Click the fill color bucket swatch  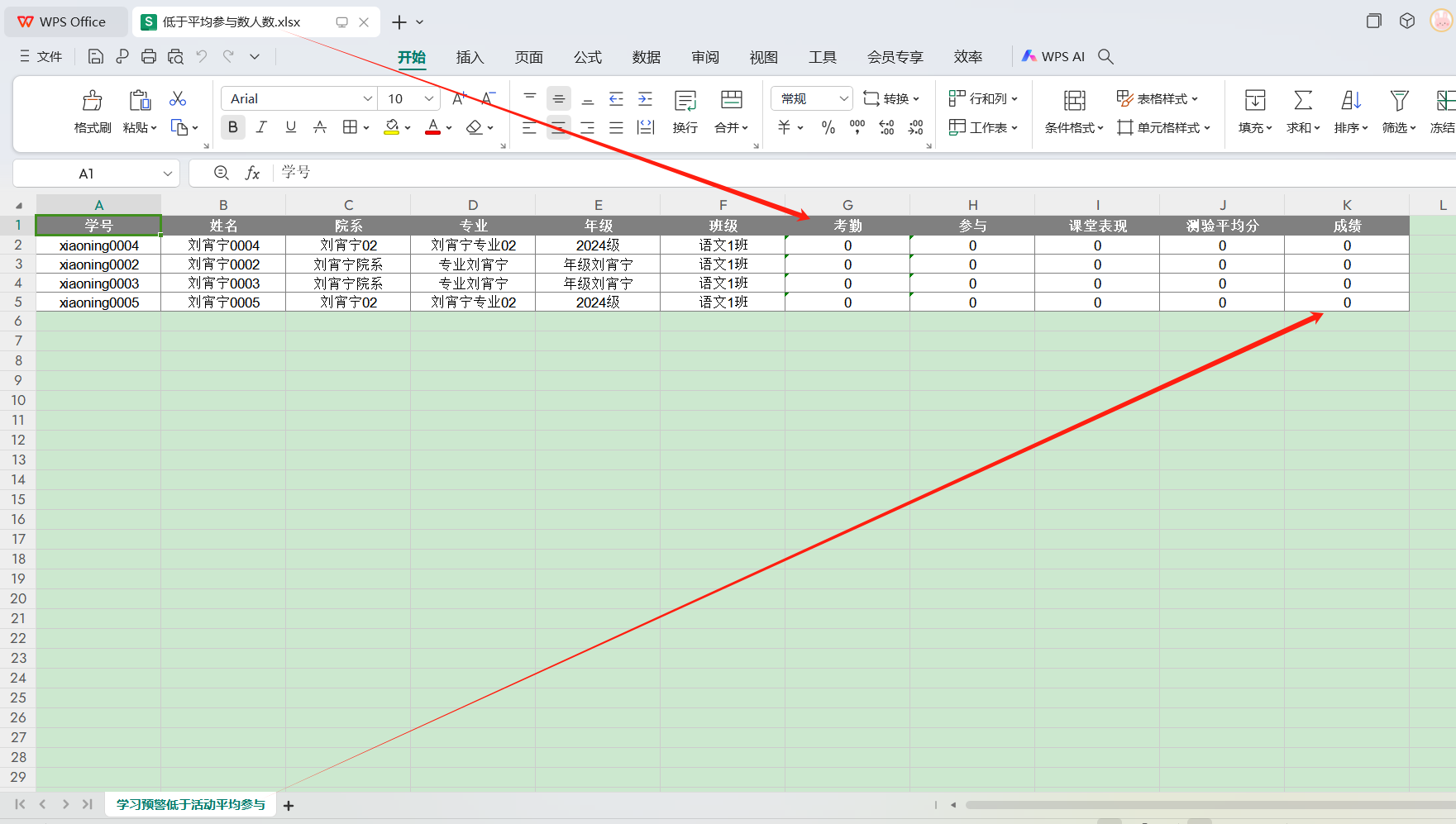pos(392,127)
